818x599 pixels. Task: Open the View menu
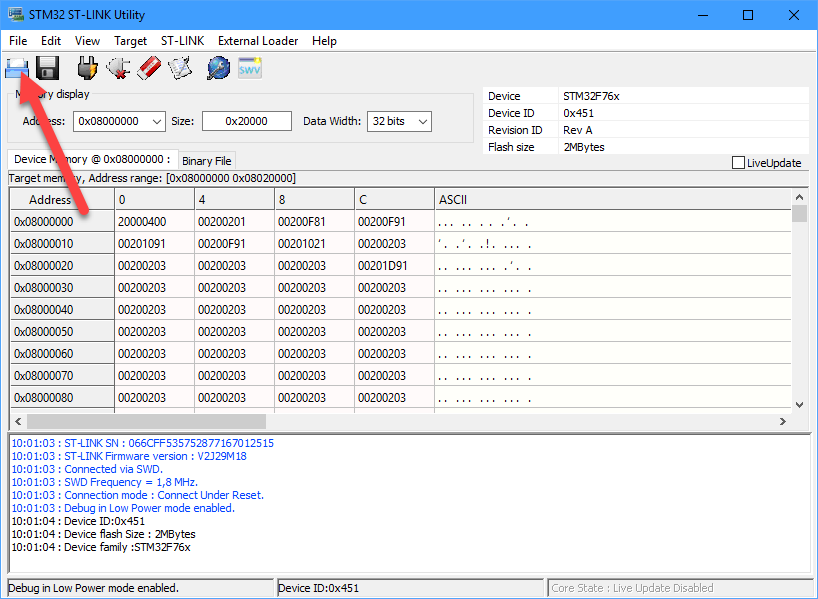coord(87,41)
